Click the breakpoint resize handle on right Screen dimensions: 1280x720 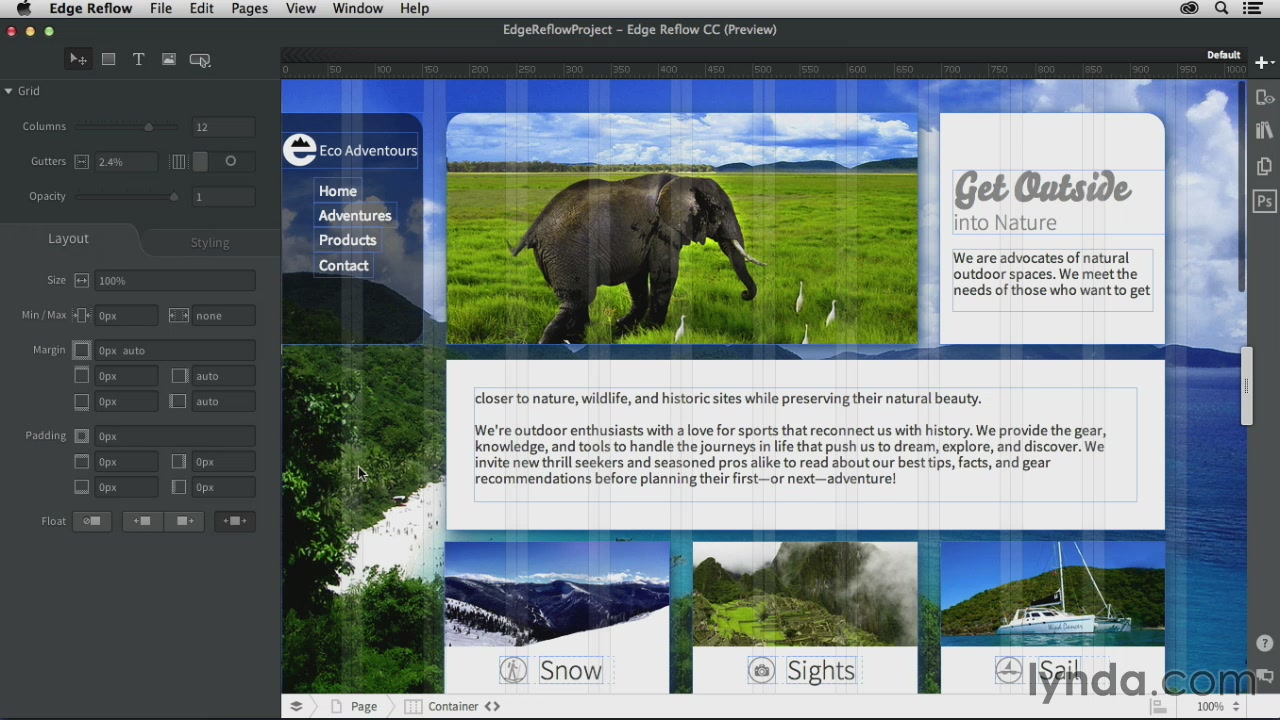[x=1246, y=386]
